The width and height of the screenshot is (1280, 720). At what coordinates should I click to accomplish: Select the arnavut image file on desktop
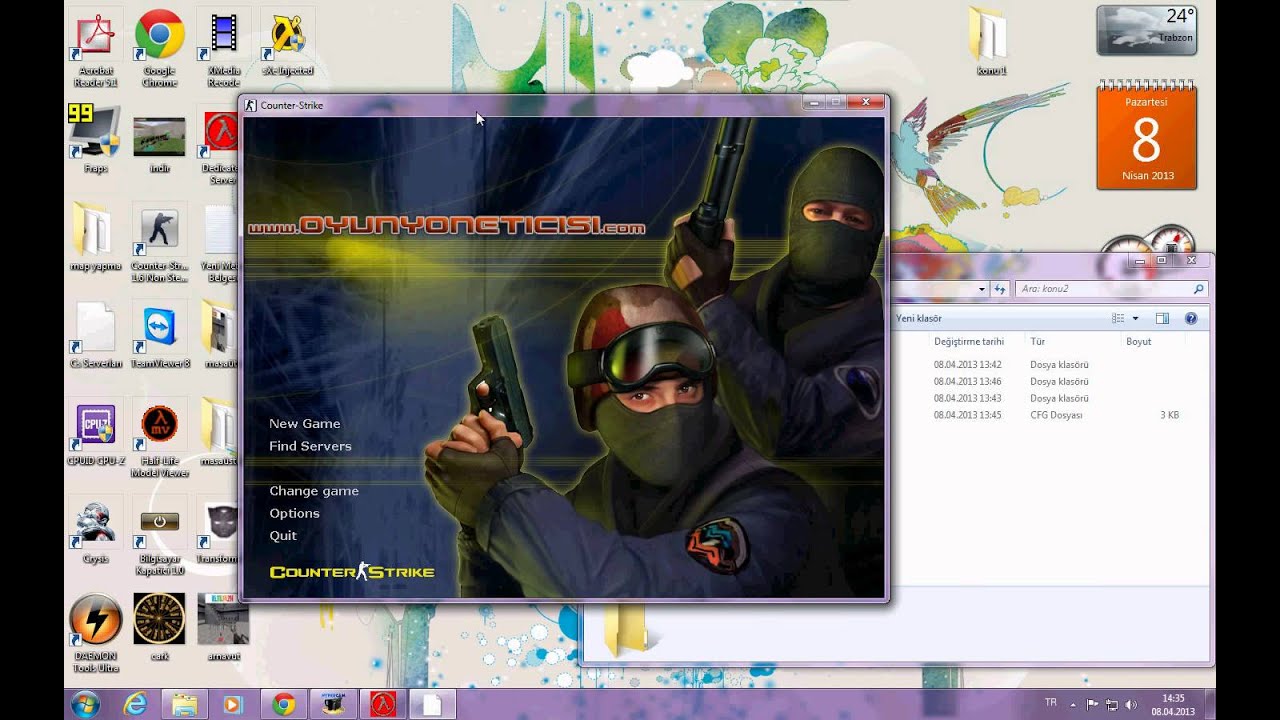tap(224, 627)
